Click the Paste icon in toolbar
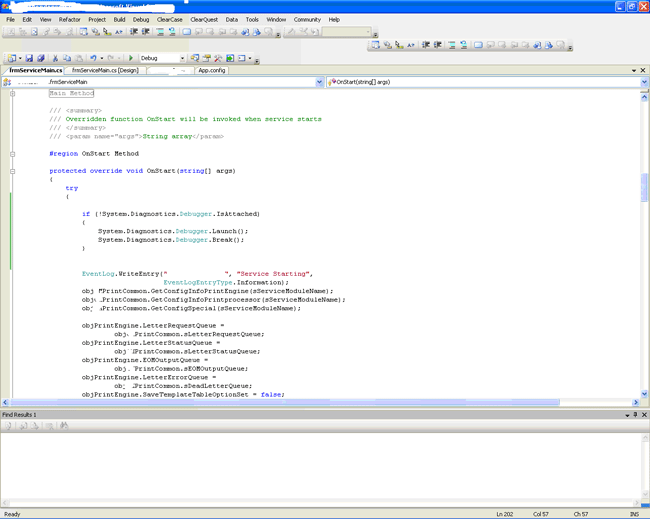Screen dimensions: 650x519 [x=79, y=58]
